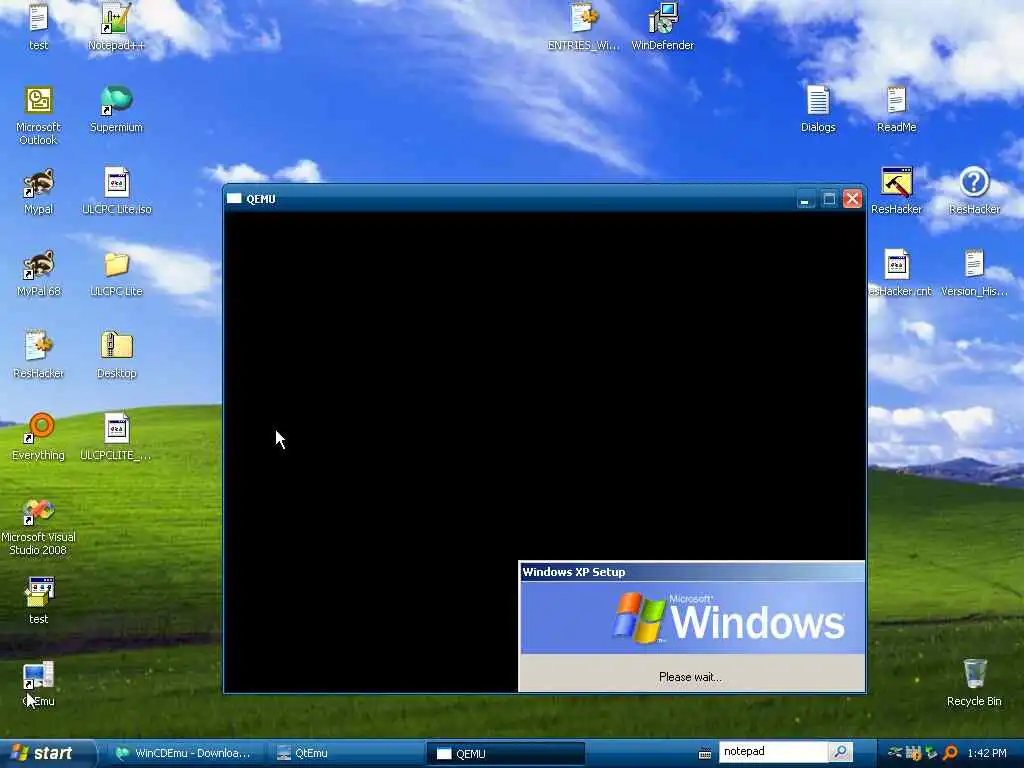Click the notepad search box in taskbar

773,752
